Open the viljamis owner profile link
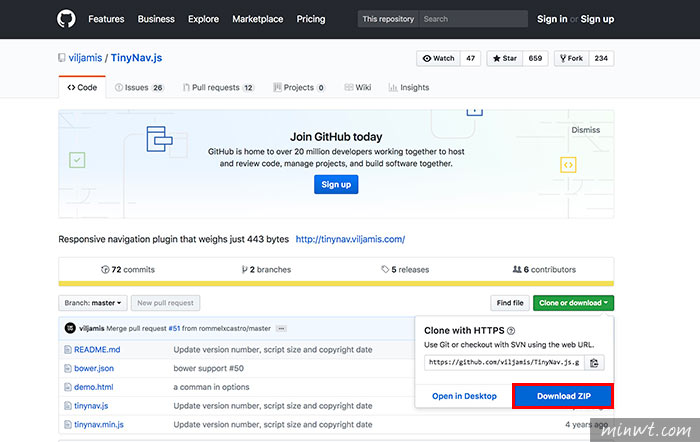Viewport: 700px width, 442px height. tap(85, 58)
